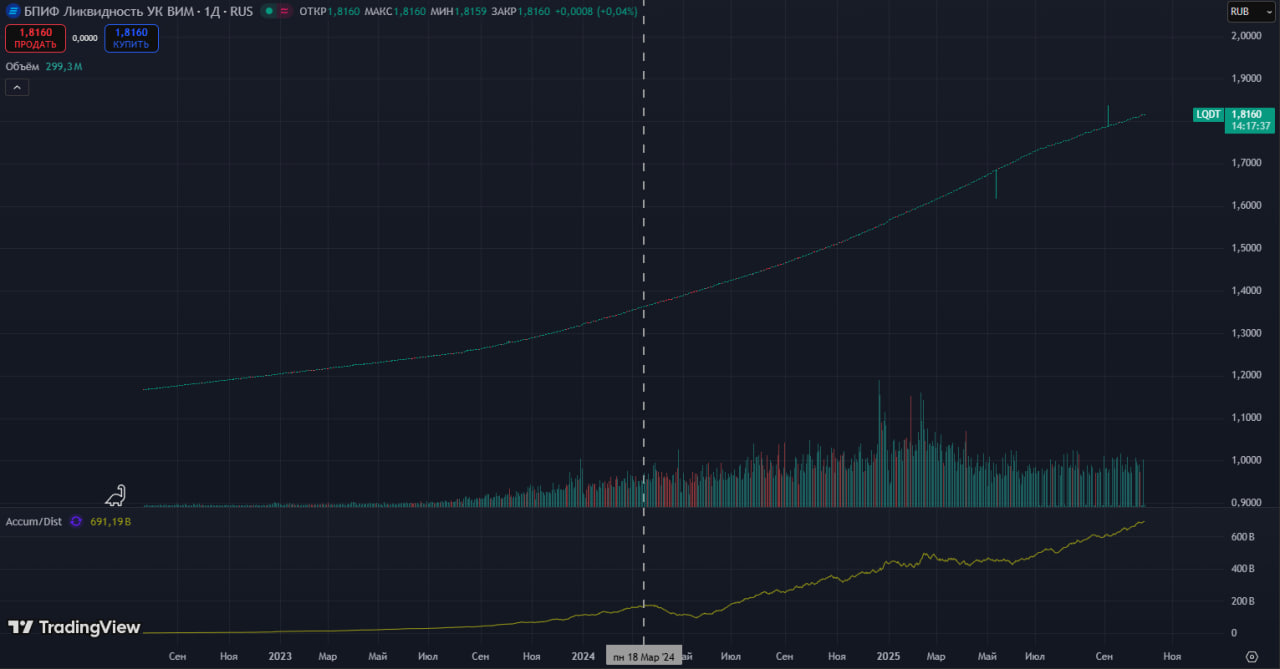1280x669 pixels.
Task: Click the pink approximate-data indicator icon
Action: click(x=285, y=11)
